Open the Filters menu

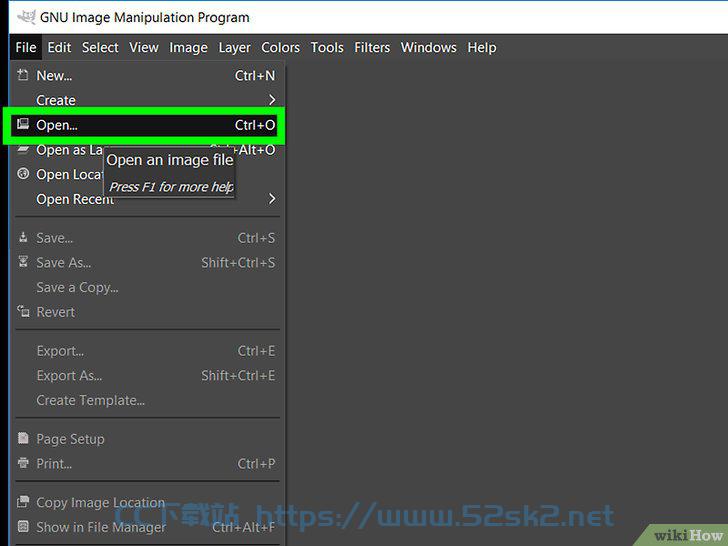coord(372,47)
